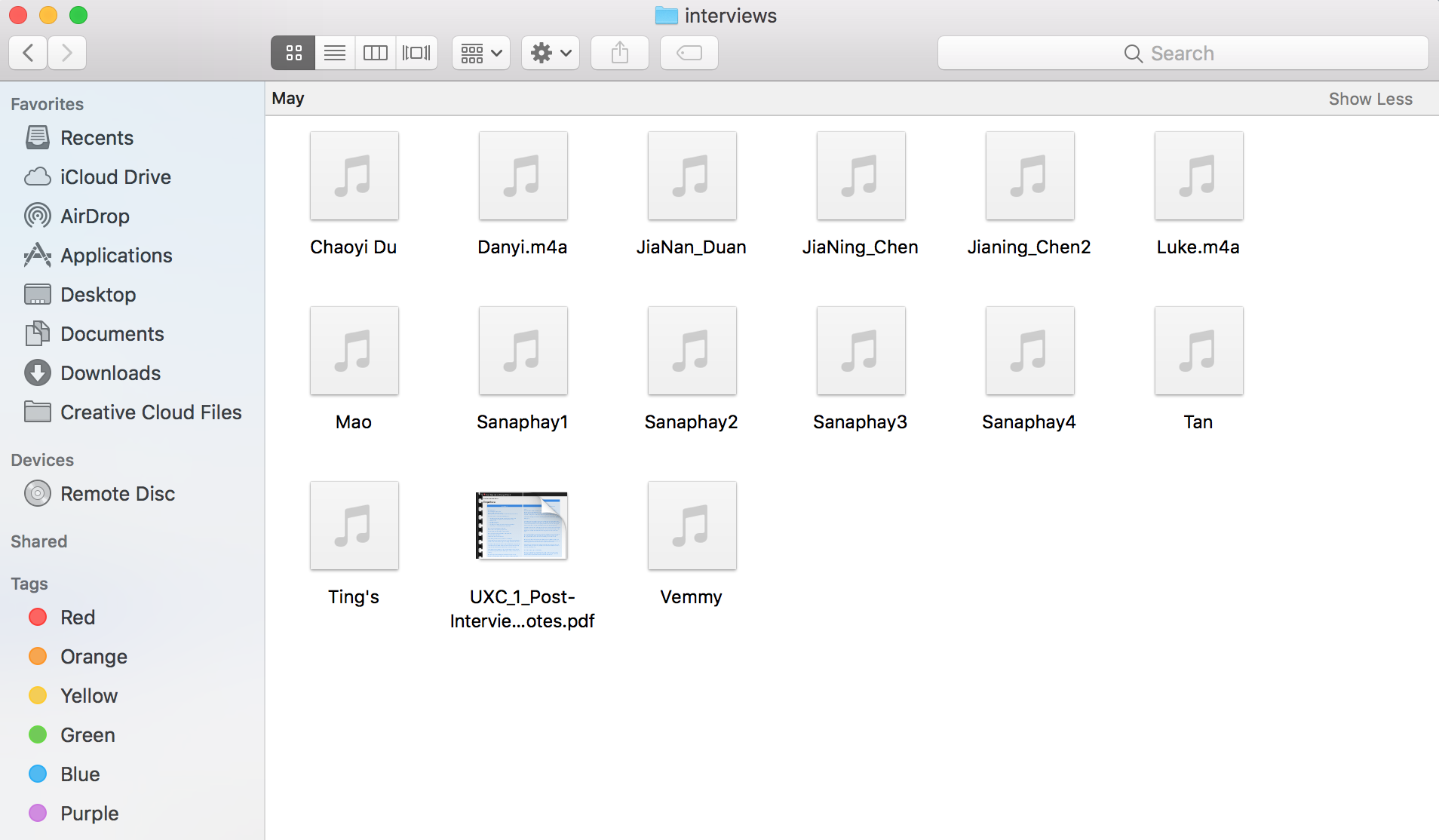Click Show Less in May group
The image size is (1439, 840).
coord(1370,99)
